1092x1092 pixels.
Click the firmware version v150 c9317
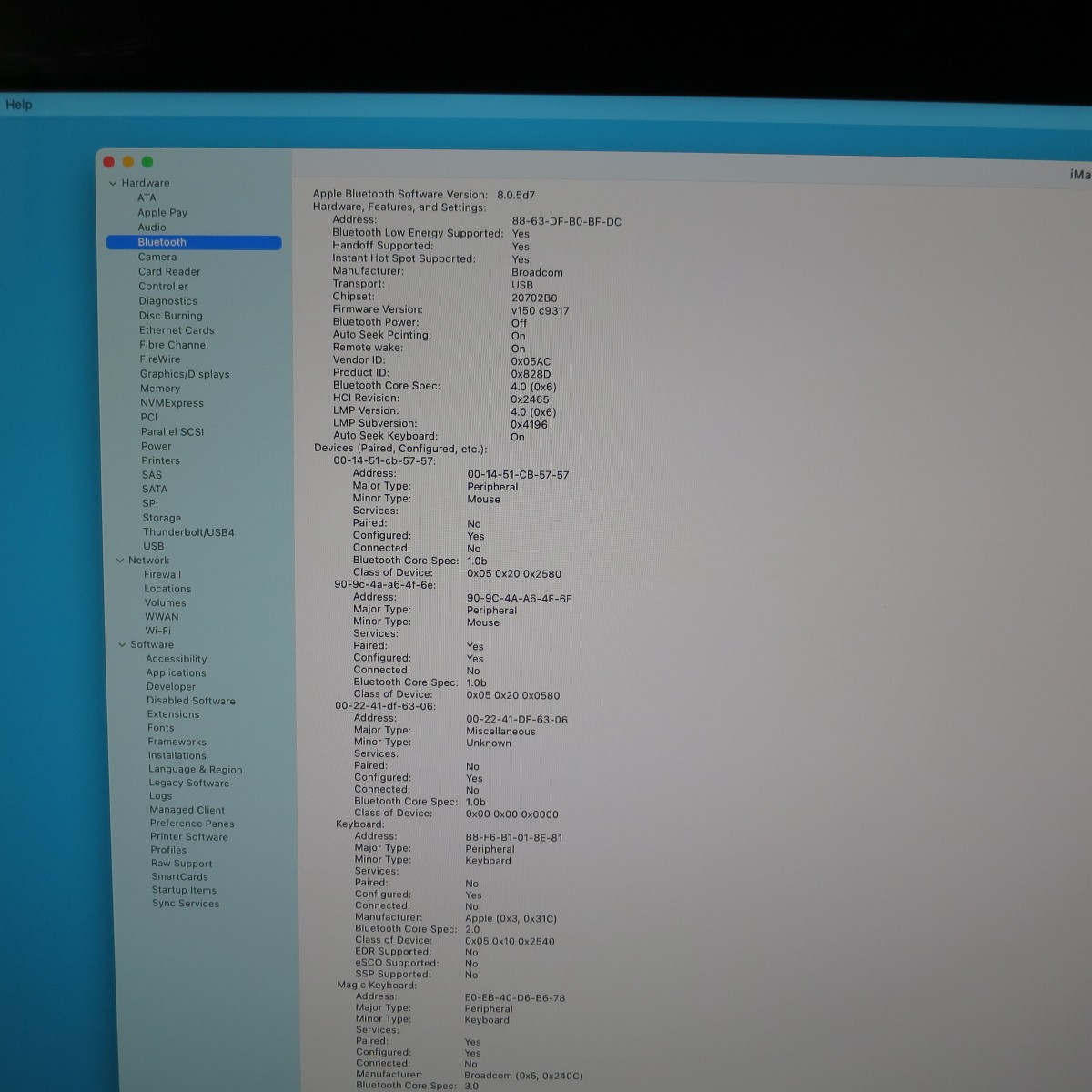[x=541, y=311]
